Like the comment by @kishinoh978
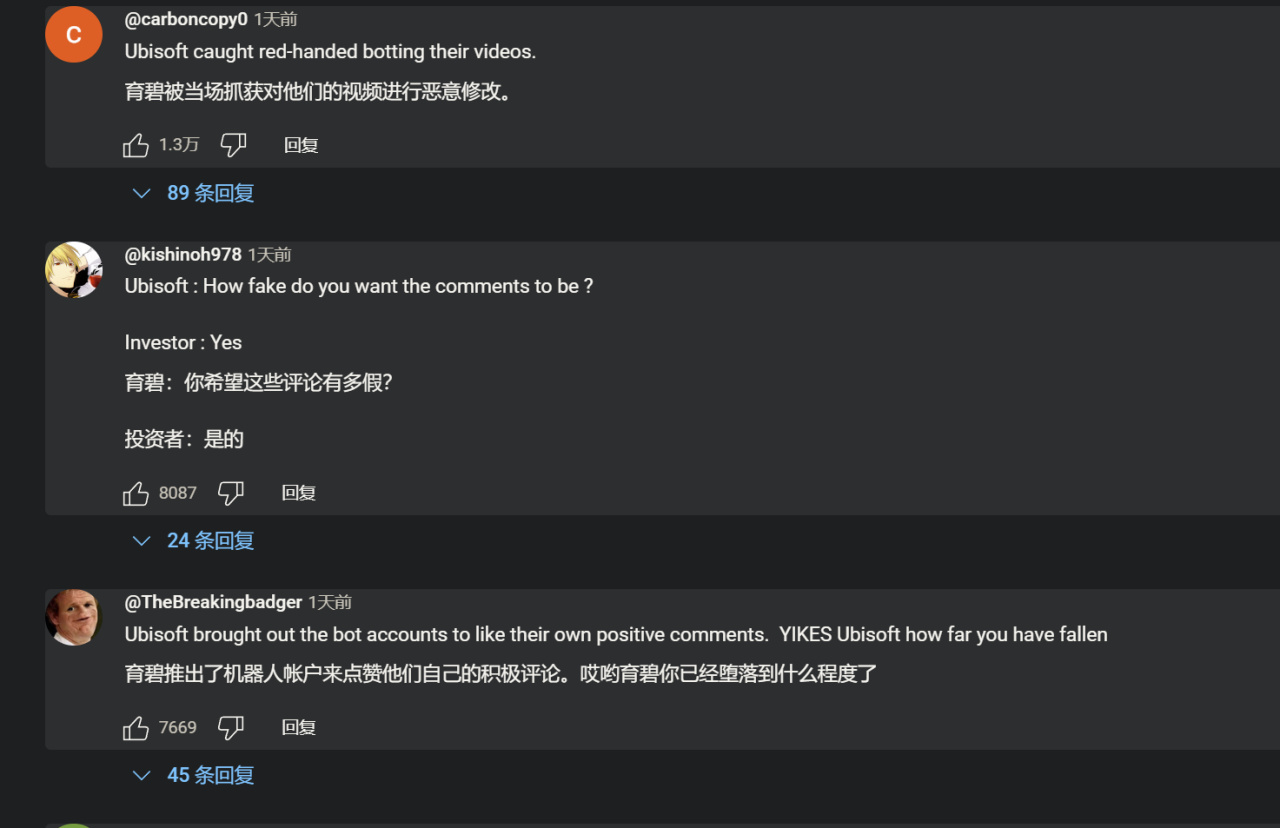This screenshot has height=828, width=1280. (136, 493)
